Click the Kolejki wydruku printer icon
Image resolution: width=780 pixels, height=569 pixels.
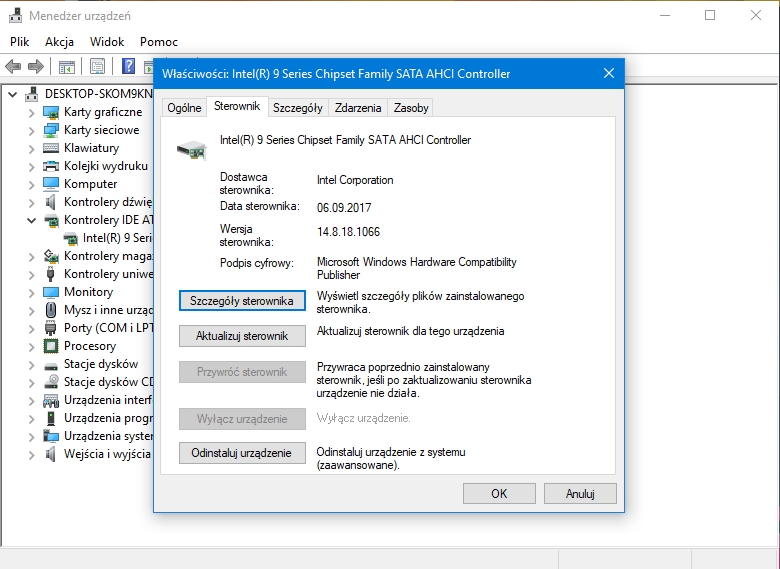51,166
